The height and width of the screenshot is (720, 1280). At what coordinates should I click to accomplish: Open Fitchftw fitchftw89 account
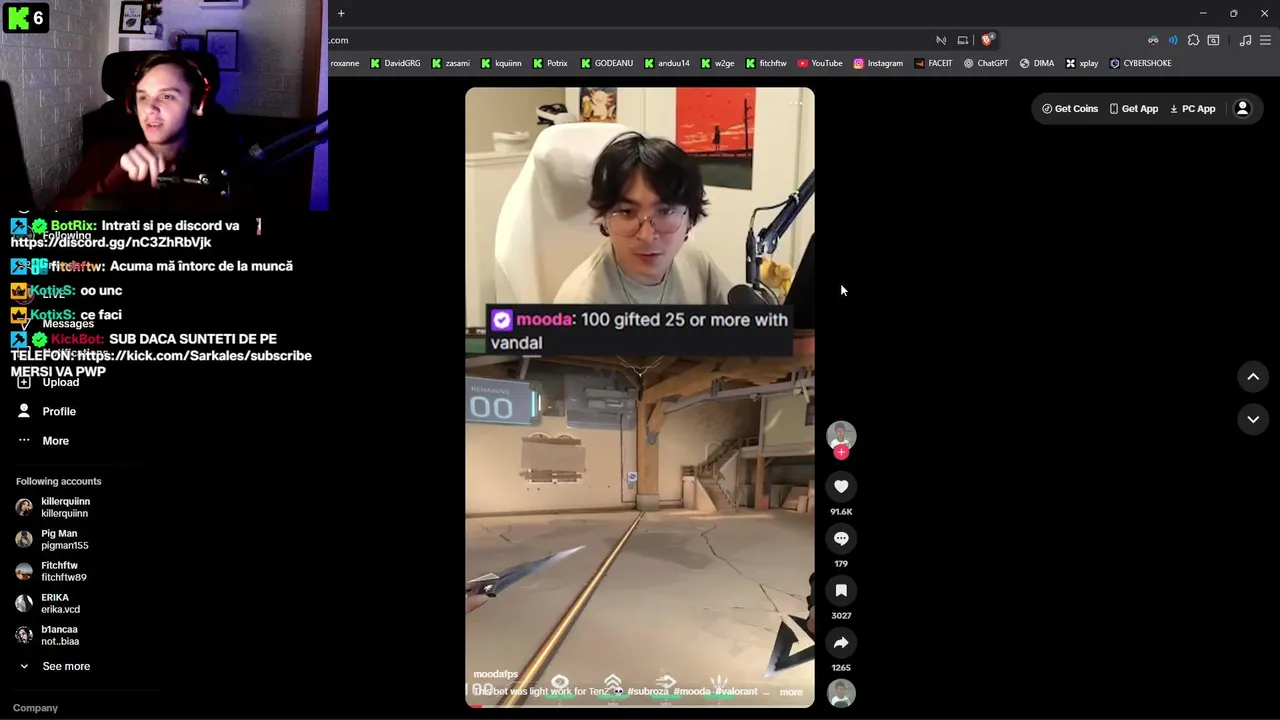click(x=51, y=572)
